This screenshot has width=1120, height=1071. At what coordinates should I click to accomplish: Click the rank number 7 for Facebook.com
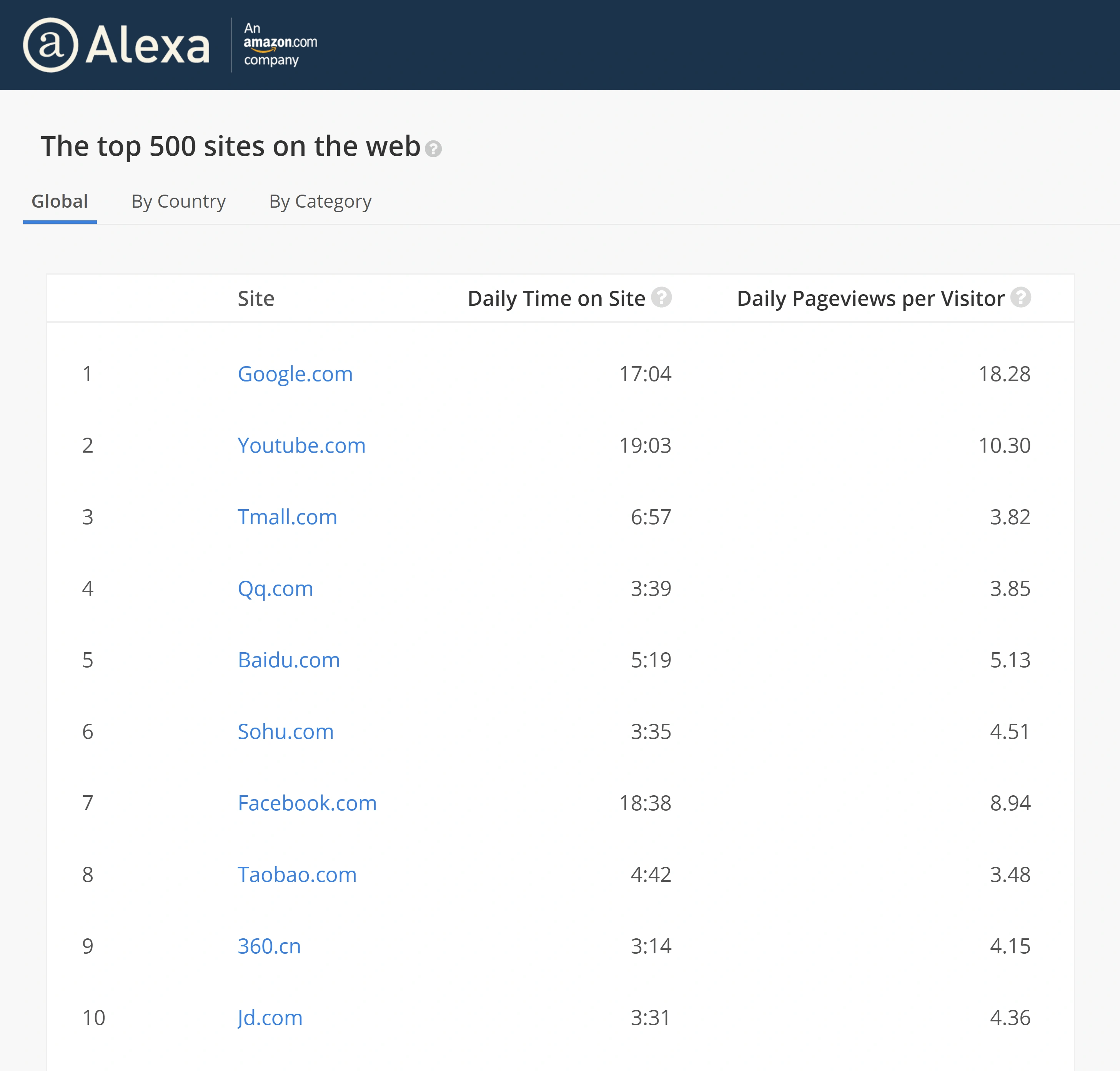click(x=87, y=803)
